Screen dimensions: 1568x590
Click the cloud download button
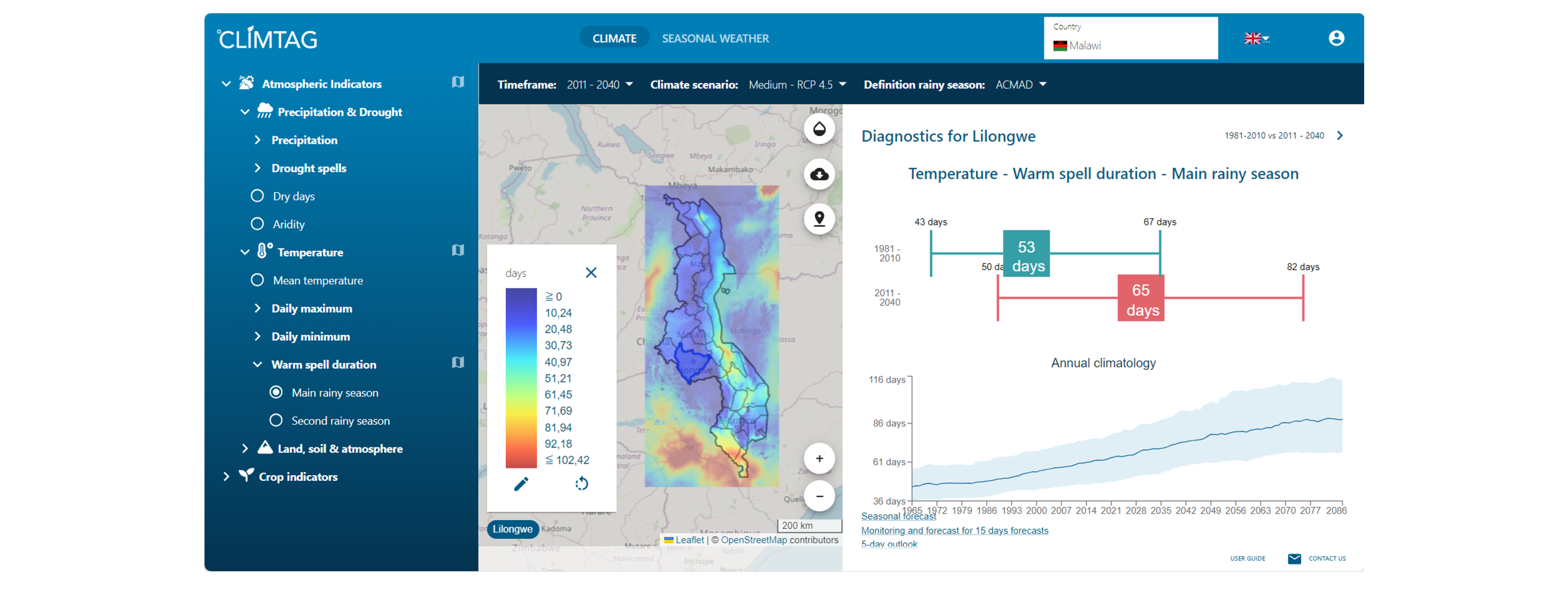(x=819, y=175)
